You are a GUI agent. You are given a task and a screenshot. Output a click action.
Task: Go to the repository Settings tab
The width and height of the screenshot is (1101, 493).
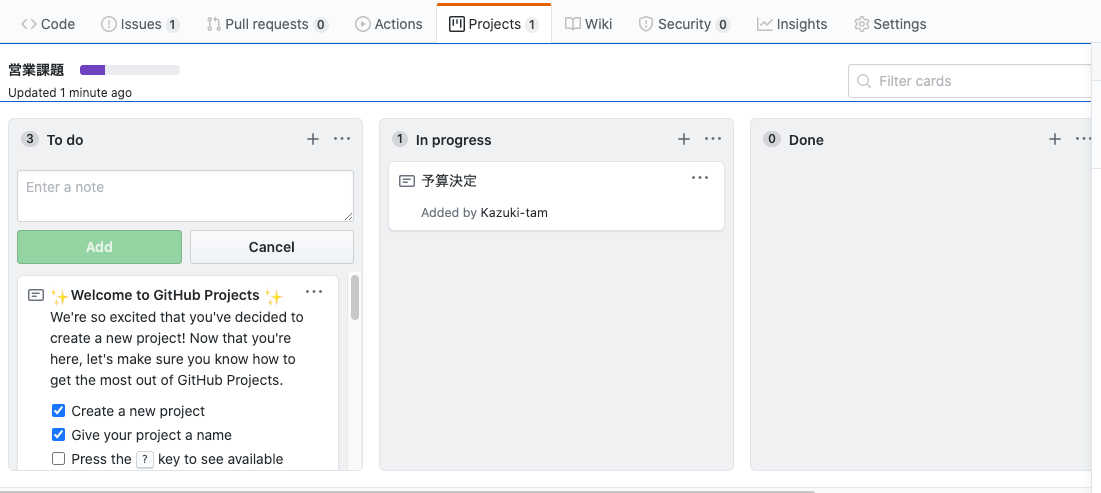[x=890, y=24]
